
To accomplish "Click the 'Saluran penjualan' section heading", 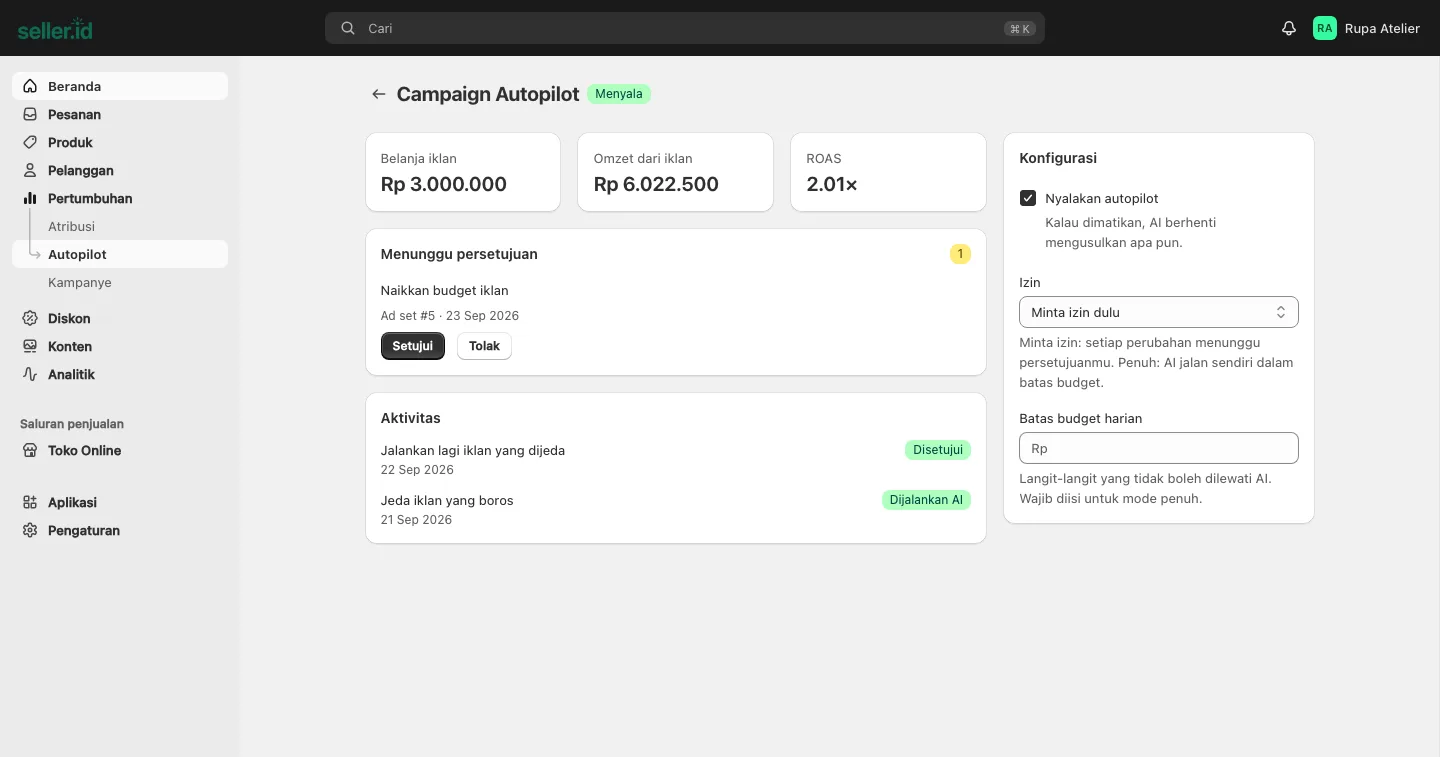I will (x=72, y=424).
